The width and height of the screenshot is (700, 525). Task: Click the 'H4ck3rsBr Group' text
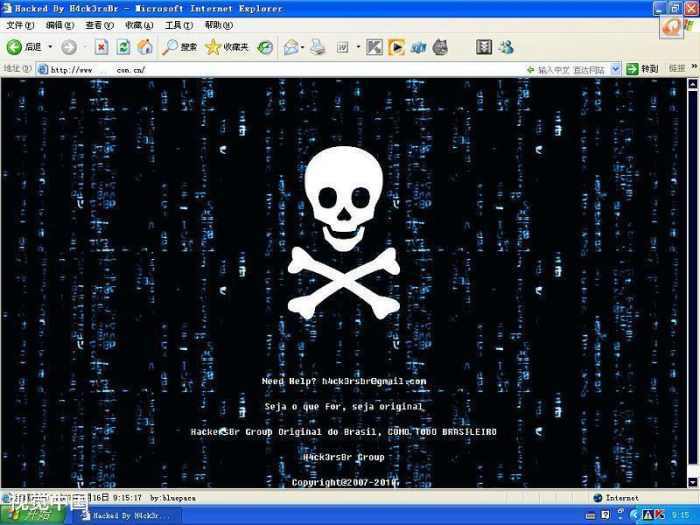point(344,458)
